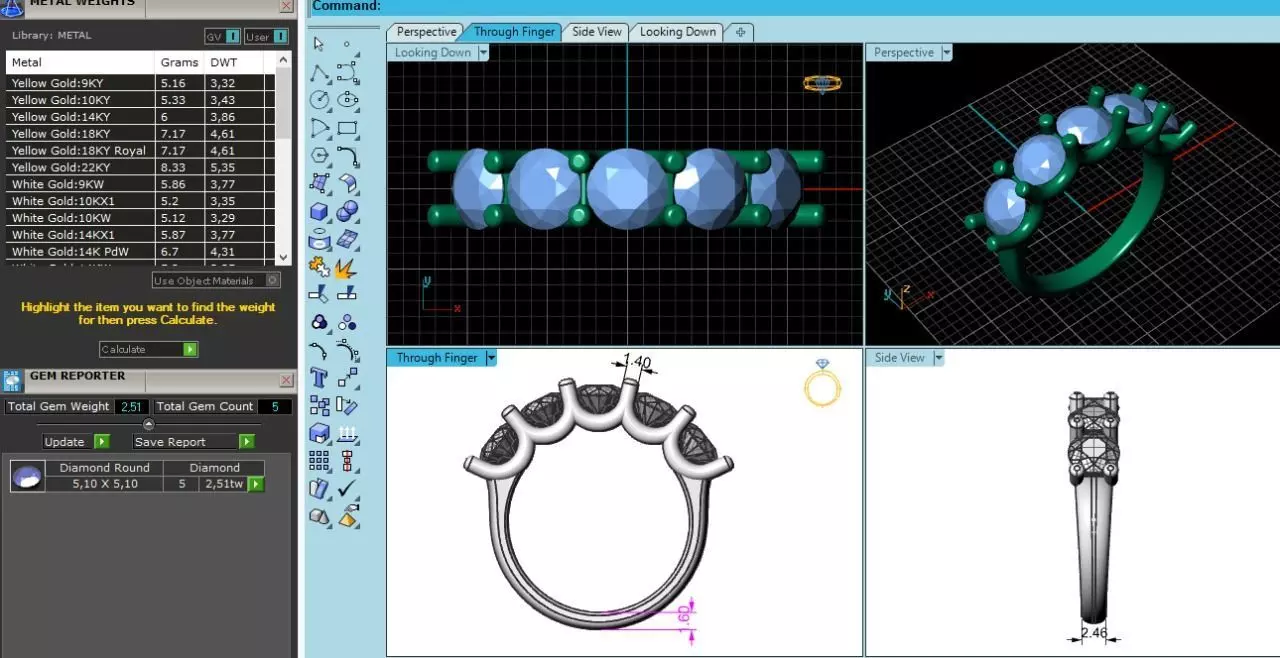Click the Grams column header
Image resolution: width=1280 pixels, height=658 pixels.
(x=180, y=63)
